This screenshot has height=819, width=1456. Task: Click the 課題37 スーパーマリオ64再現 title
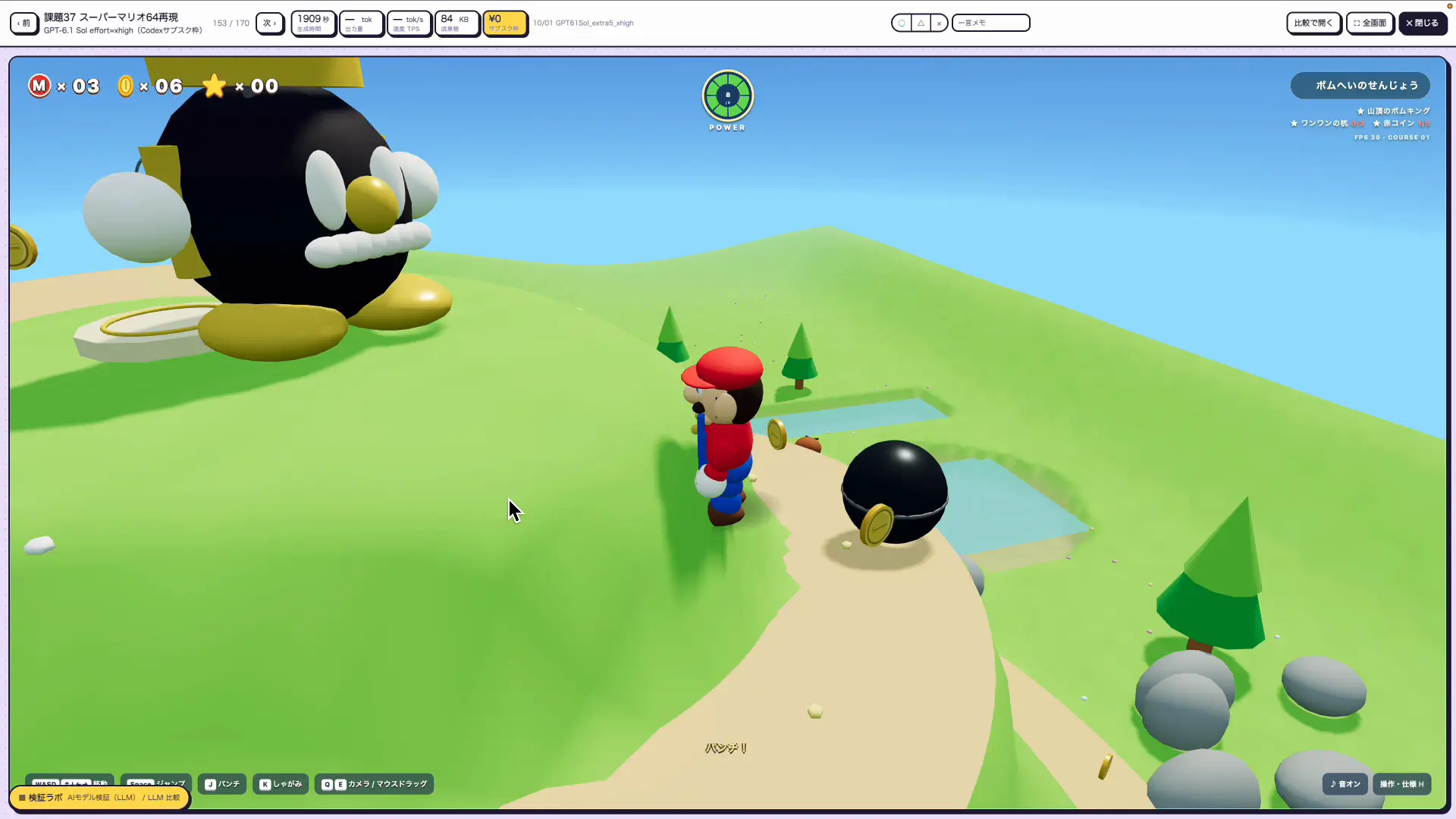(111, 17)
